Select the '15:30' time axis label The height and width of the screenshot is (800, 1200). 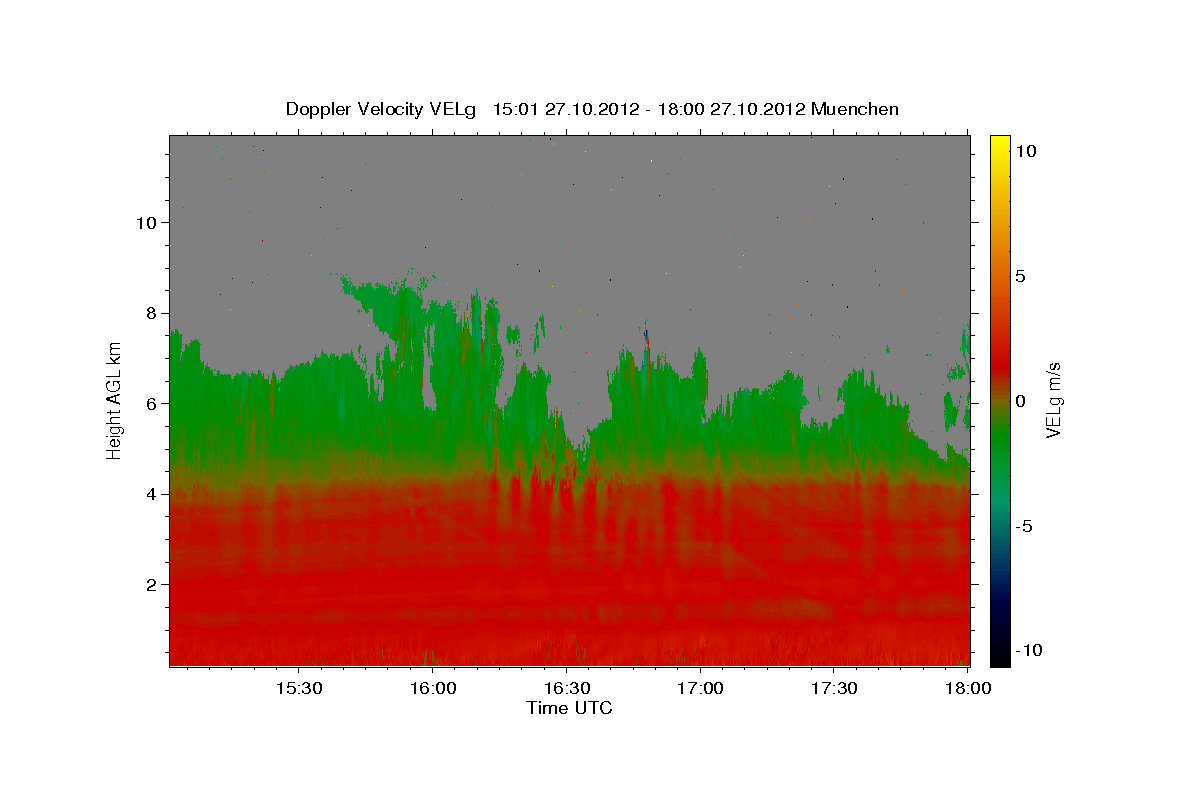click(x=298, y=689)
